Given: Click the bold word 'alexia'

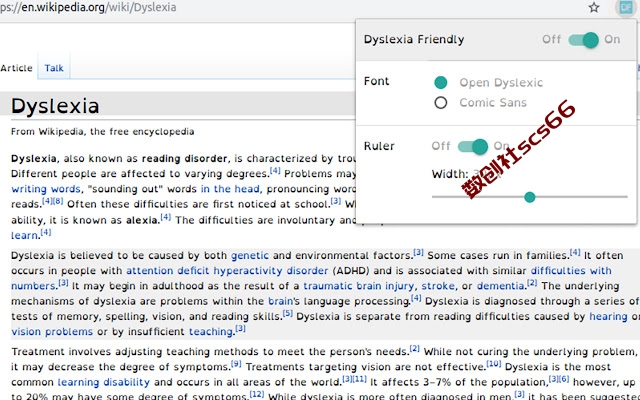Looking at the screenshot, I should [x=142, y=220].
